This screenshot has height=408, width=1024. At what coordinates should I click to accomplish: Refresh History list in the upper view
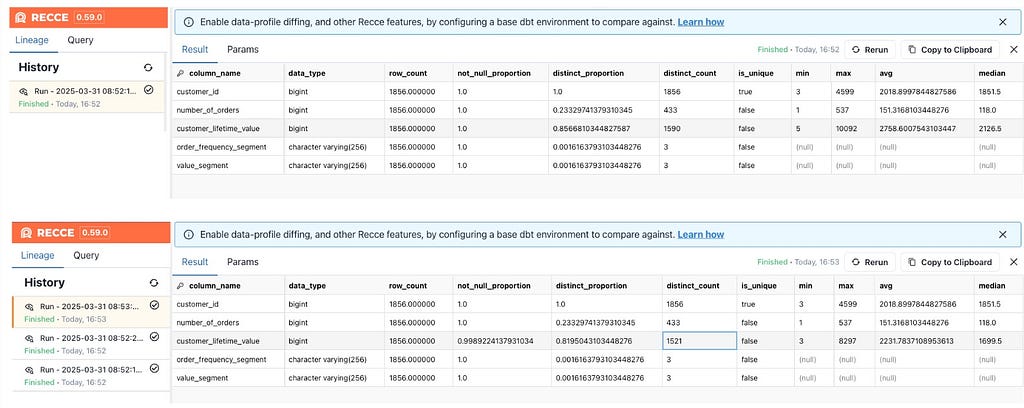tap(148, 67)
